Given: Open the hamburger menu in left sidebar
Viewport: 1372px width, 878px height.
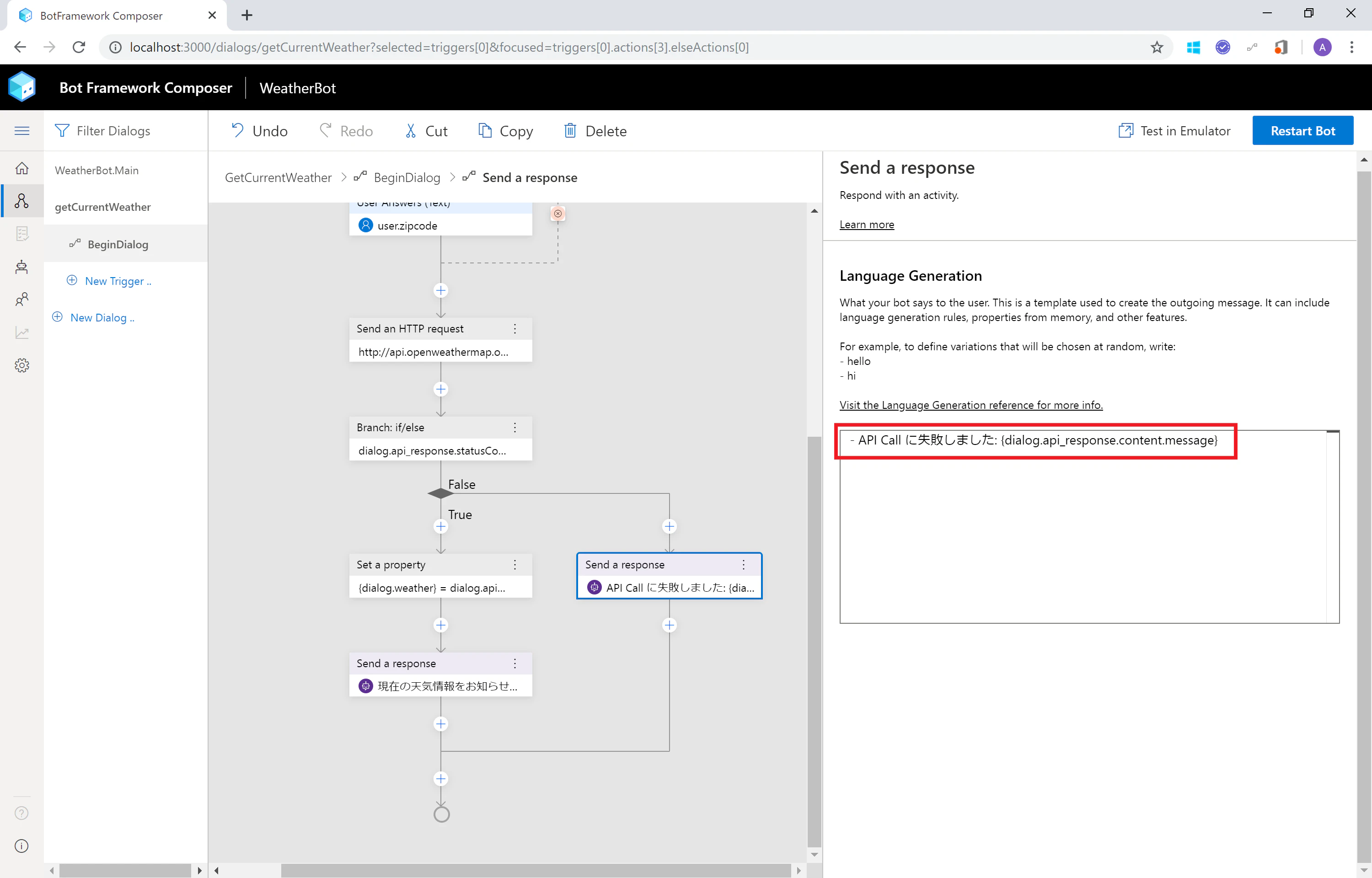Looking at the screenshot, I should [x=21, y=131].
